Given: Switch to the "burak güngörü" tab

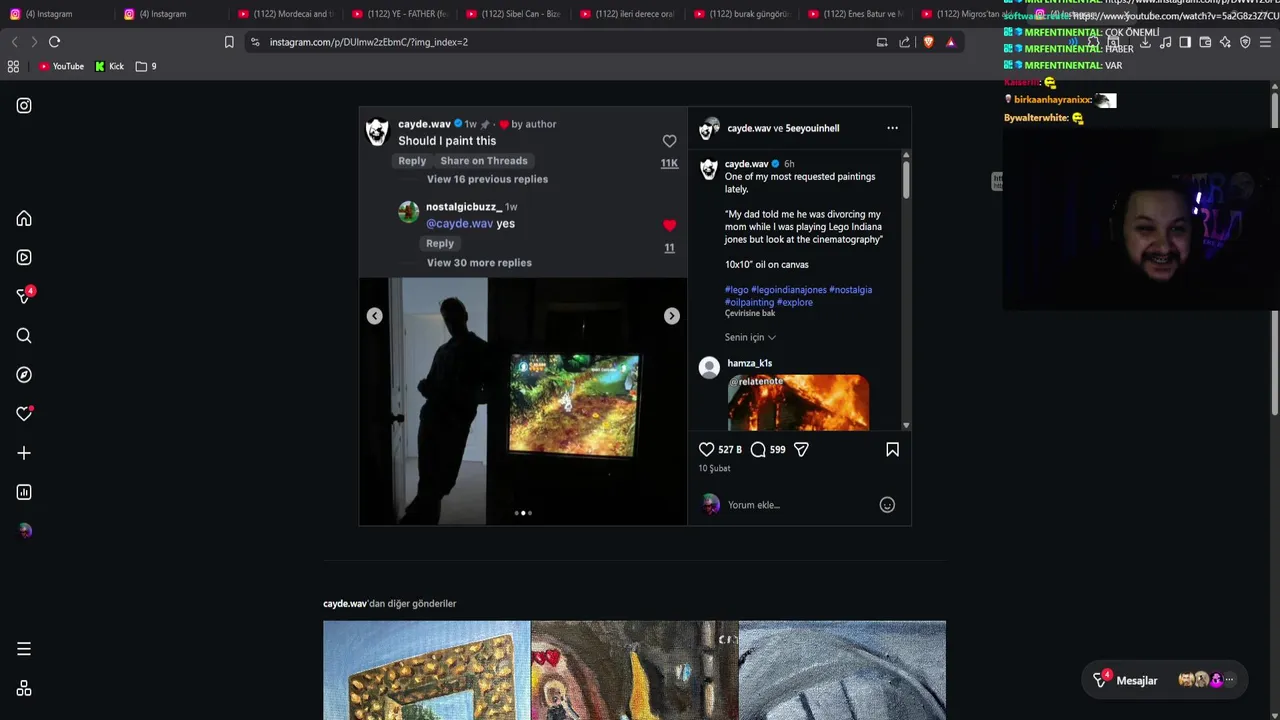Looking at the screenshot, I should [x=741, y=14].
